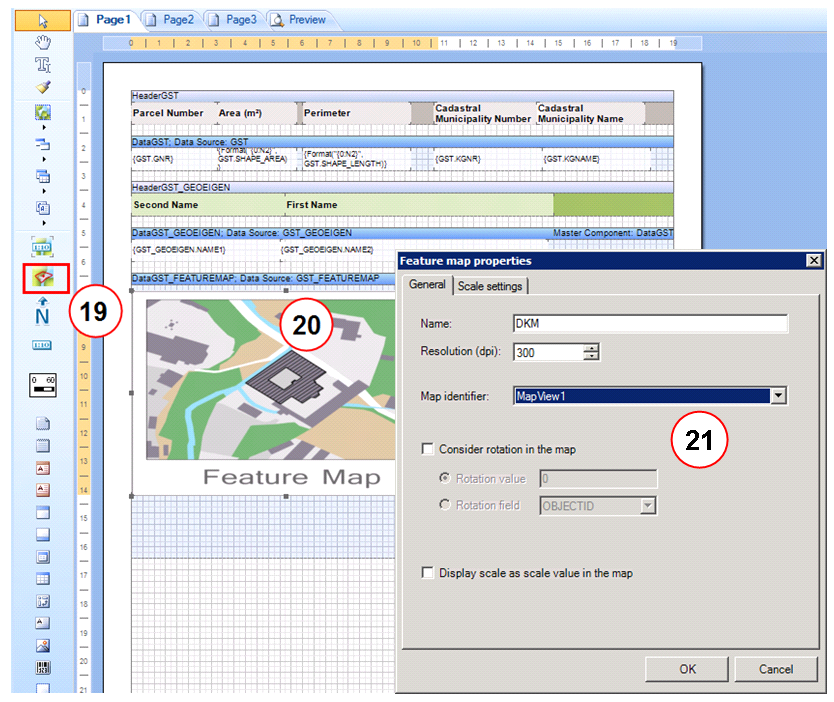Select the text tool
This screenshot has height=702, width=834.
pyautogui.click(x=42, y=62)
